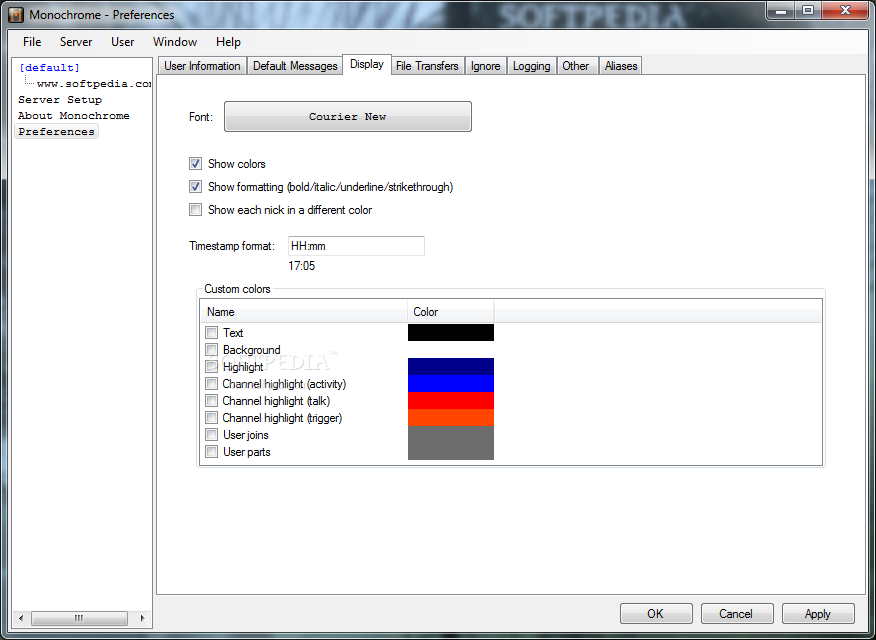Click blue Channel highlight (activity) swatch
Image resolution: width=876 pixels, height=640 pixels.
[451, 384]
